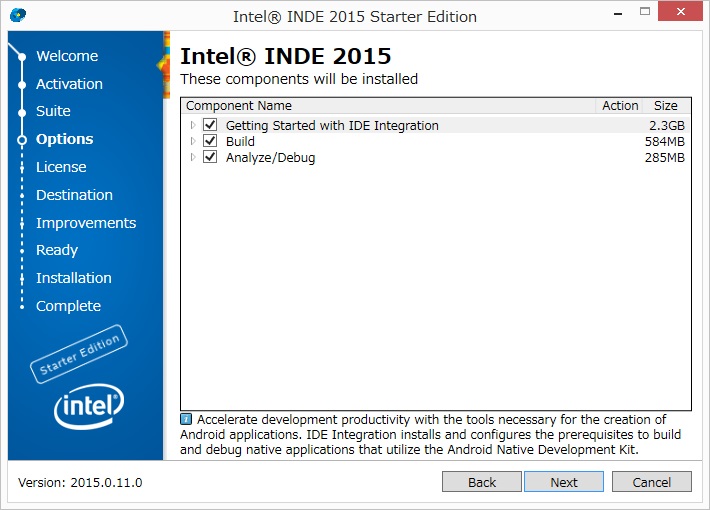This screenshot has width=710, height=510.
Task: Click the Starter Edition badge
Action: coord(80,354)
